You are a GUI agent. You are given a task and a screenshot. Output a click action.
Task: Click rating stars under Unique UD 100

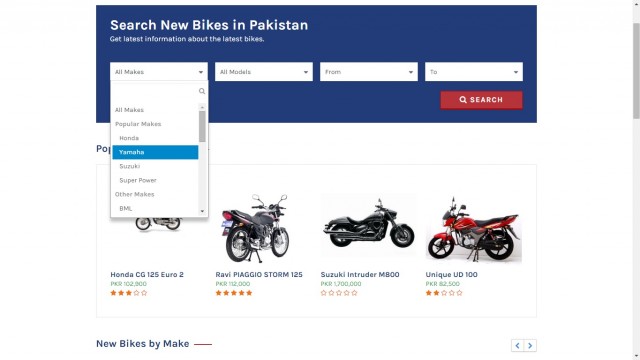[444, 293]
